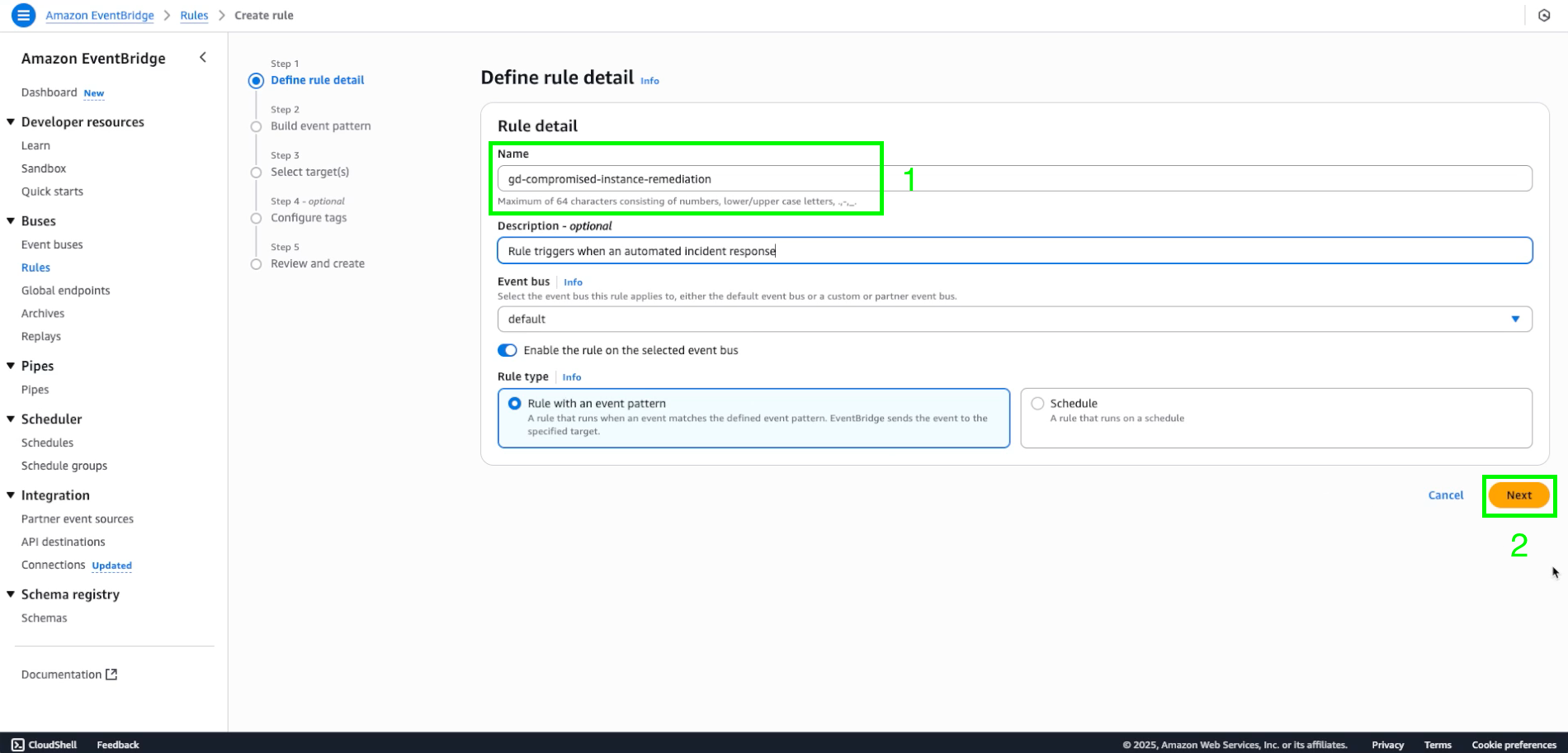This screenshot has width=1568, height=753.
Task: Open Schedules in the sidebar
Action: click(47, 443)
